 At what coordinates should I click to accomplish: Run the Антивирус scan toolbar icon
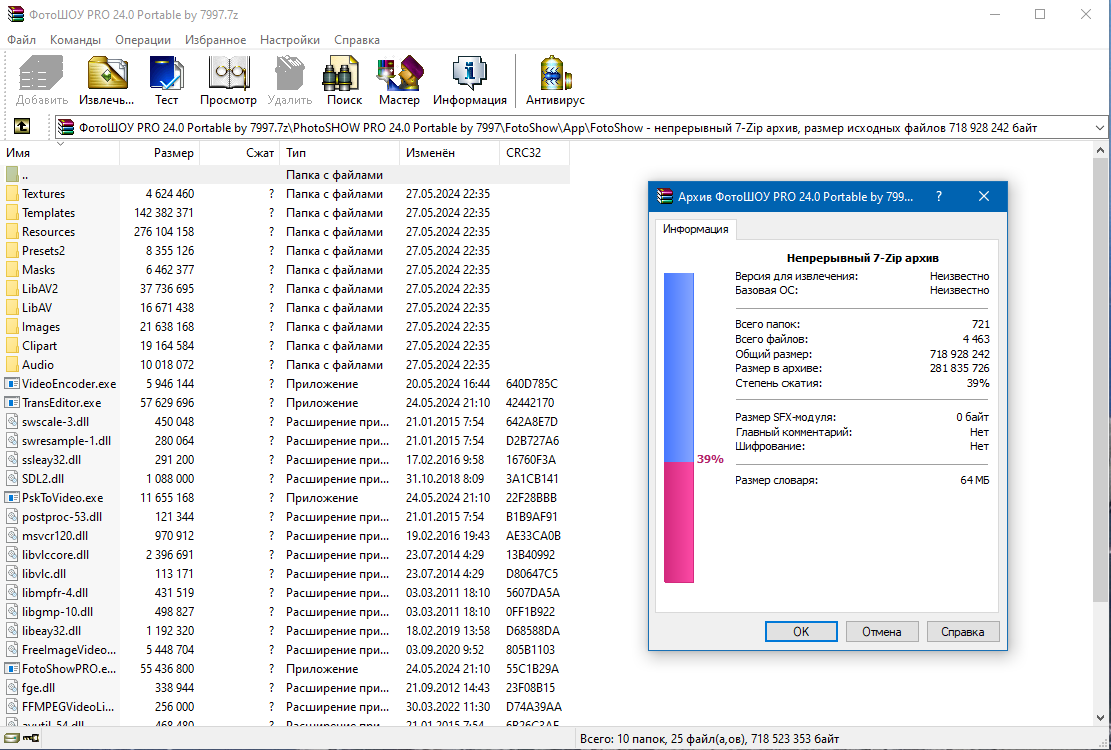tap(555, 80)
